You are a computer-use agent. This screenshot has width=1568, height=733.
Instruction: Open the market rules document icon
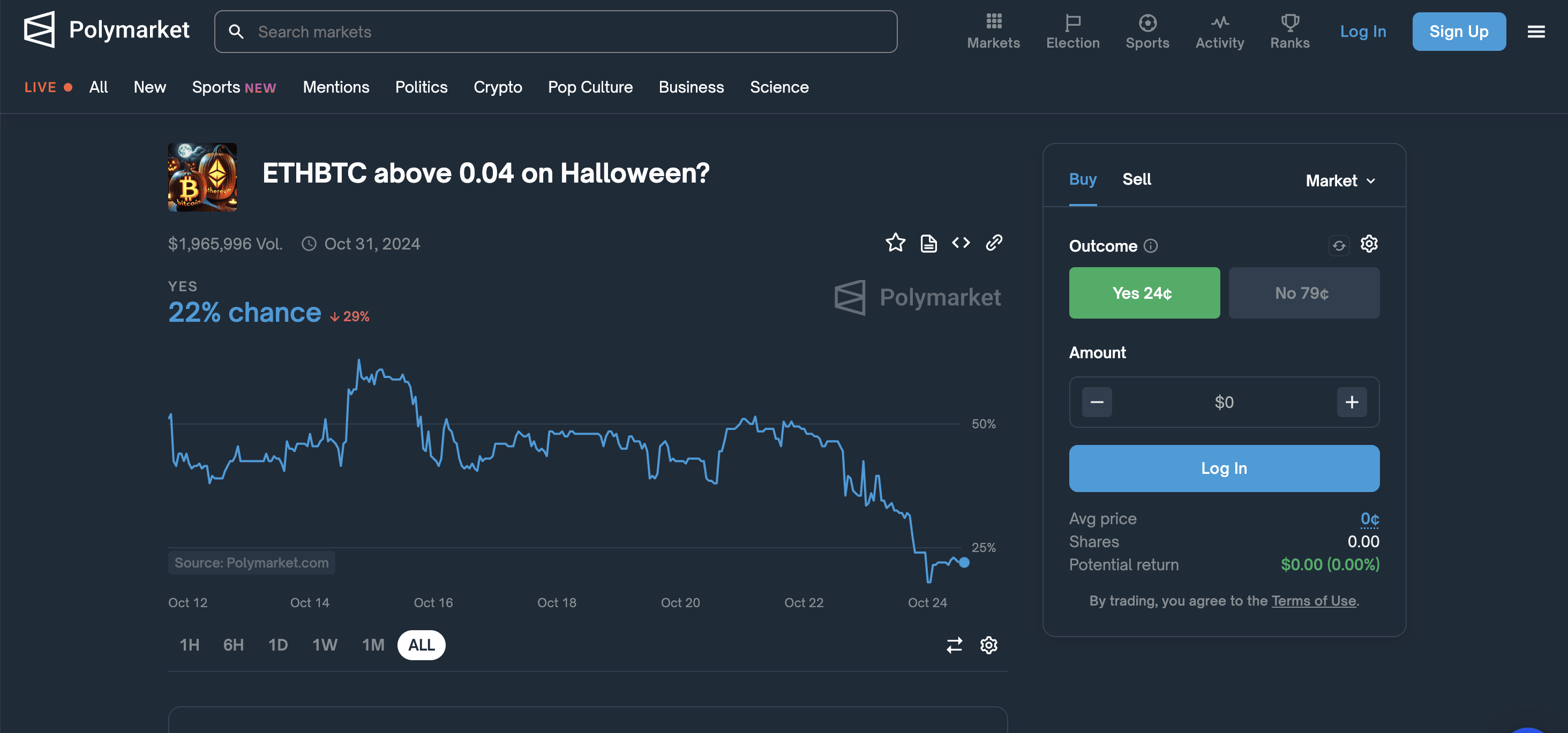pos(928,243)
